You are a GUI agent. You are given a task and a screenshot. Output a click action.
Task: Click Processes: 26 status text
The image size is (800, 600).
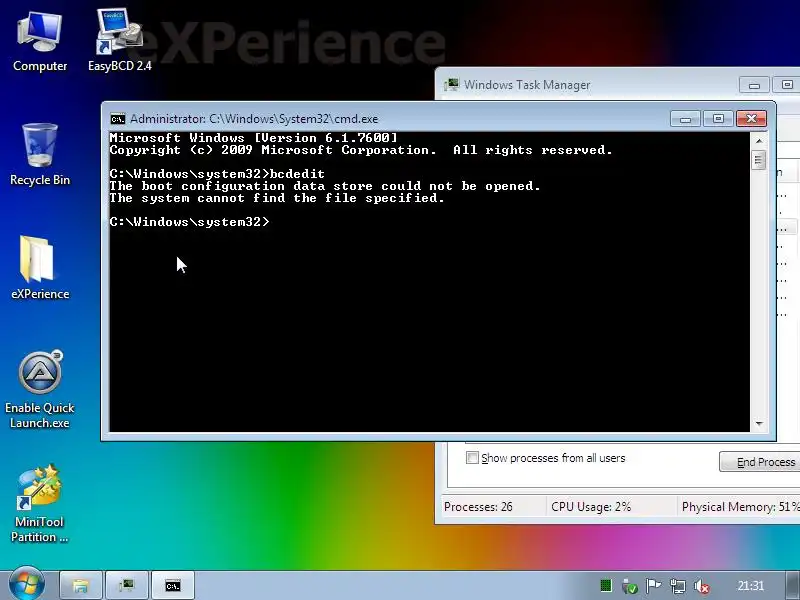click(x=478, y=507)
